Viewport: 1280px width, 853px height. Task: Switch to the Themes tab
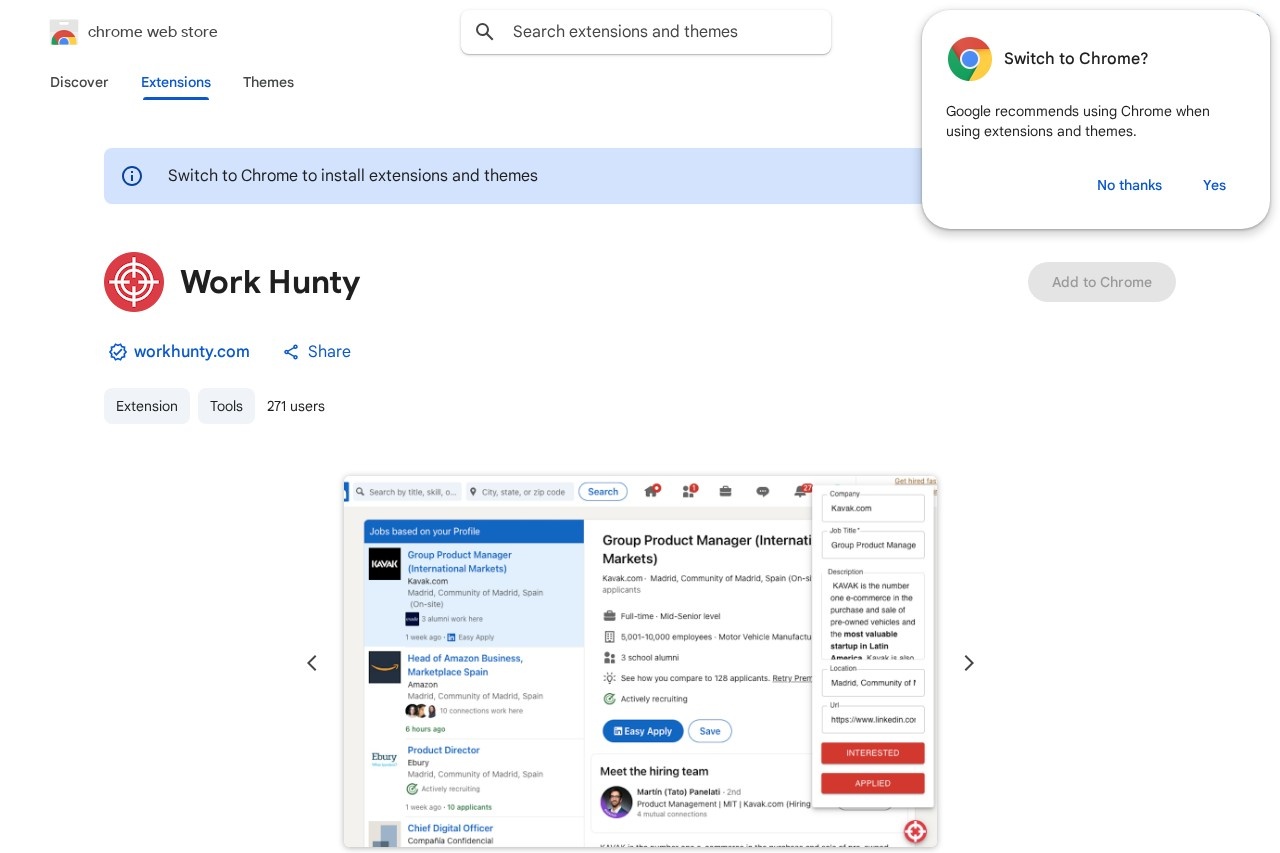pyautogui.click(x=268, y=82)
